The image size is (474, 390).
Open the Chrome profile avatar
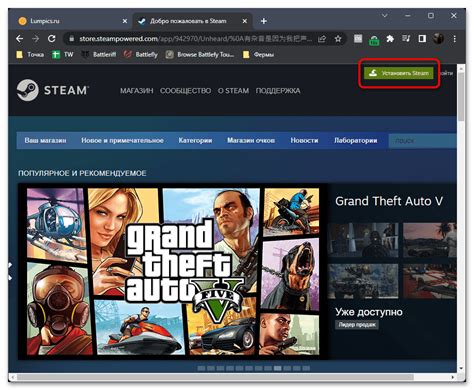coord(438,39)
